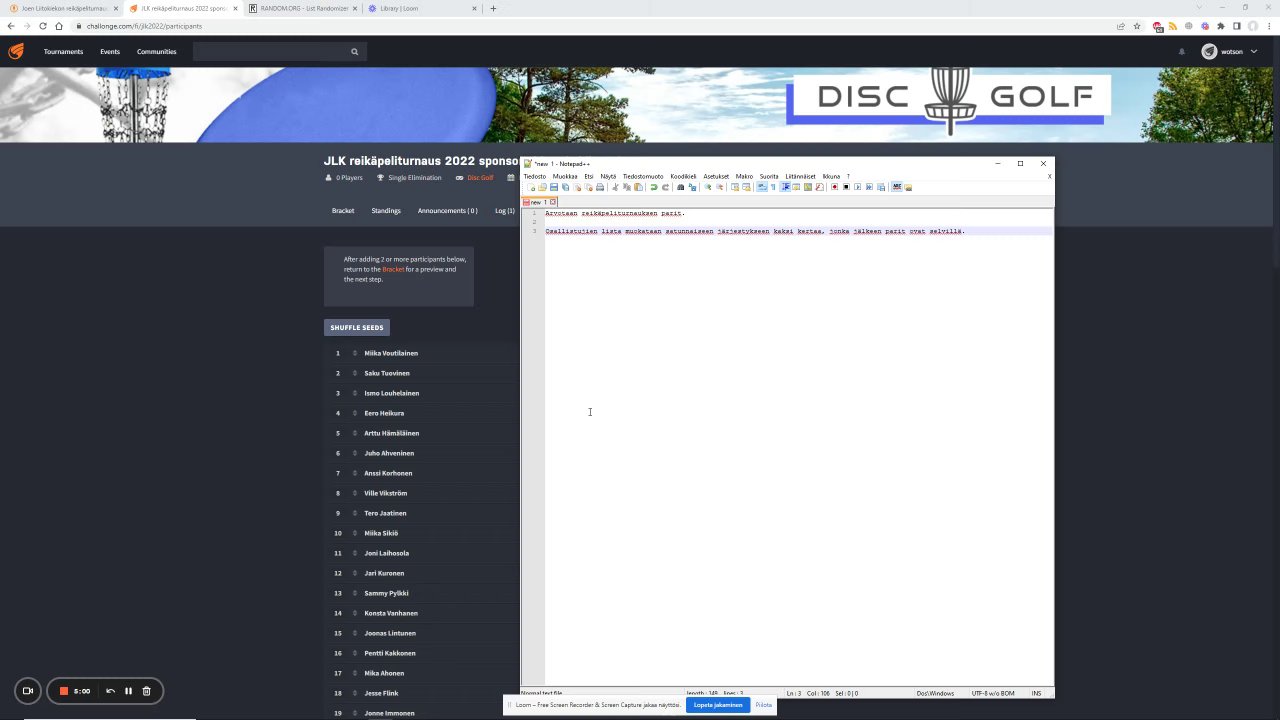Select participant Ville Vikström
This screenshot has height=720, width=1280.
click(x=385, y=493)
